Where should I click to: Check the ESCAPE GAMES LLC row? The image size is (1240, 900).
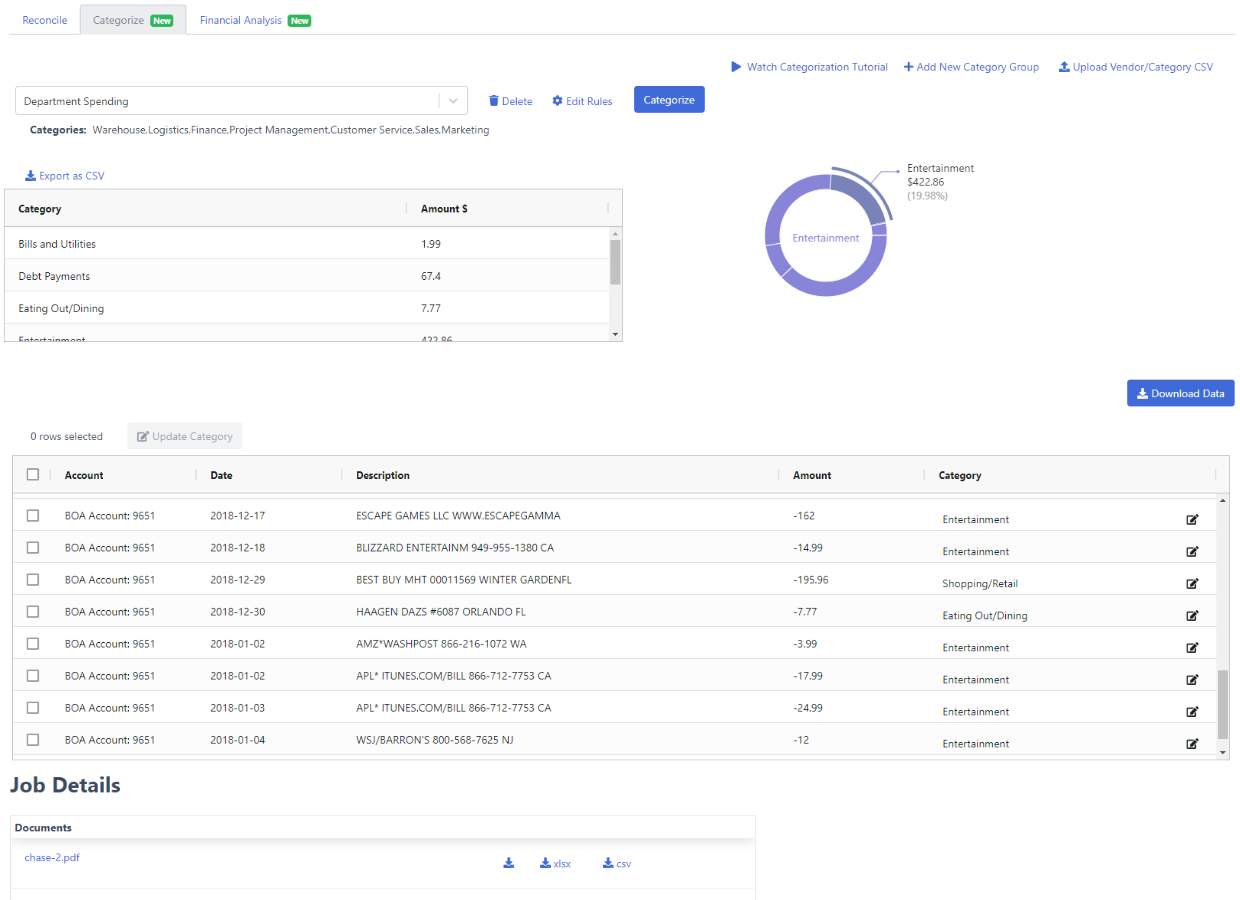[33, 515]
